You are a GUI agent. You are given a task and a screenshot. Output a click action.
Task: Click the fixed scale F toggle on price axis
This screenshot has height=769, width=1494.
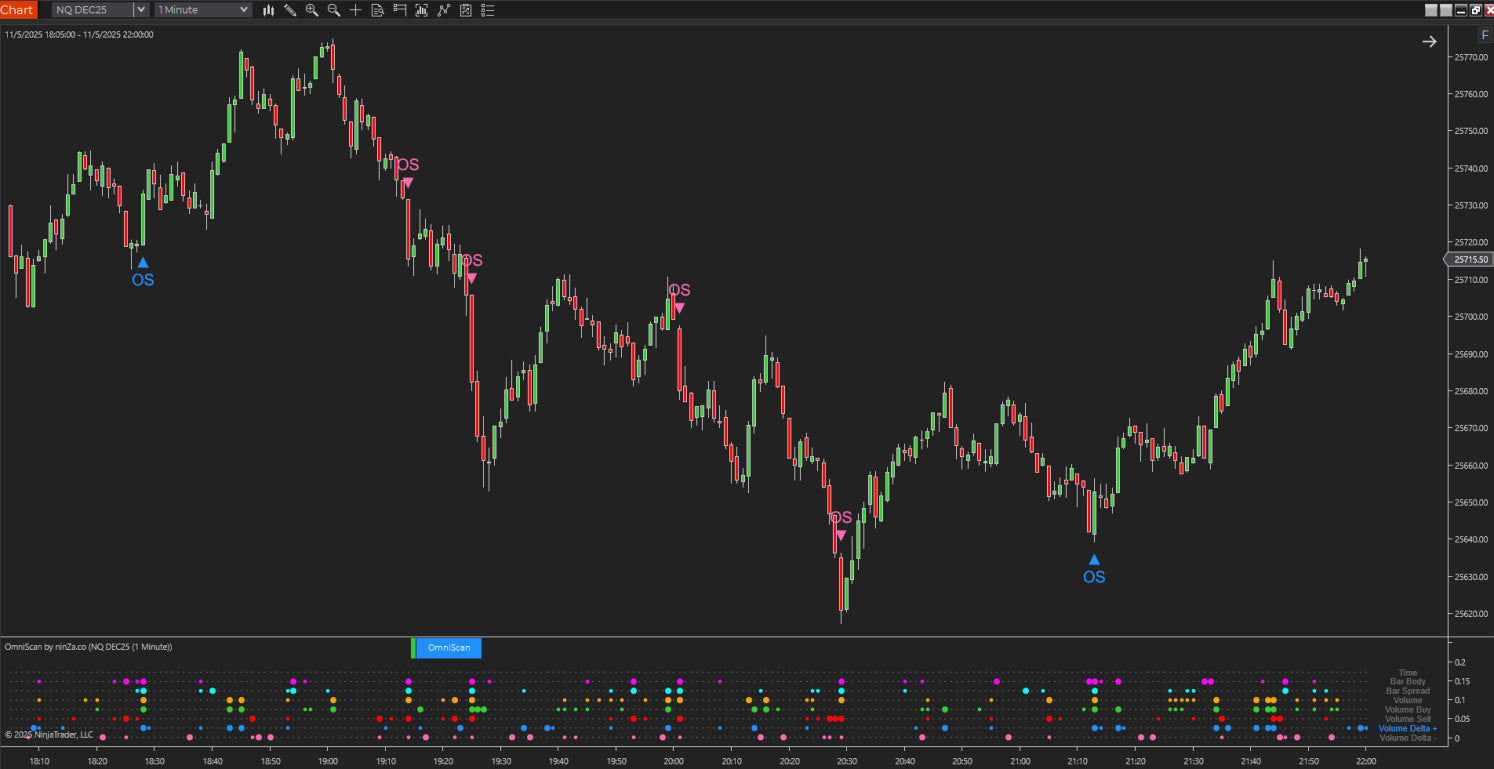1484,34
